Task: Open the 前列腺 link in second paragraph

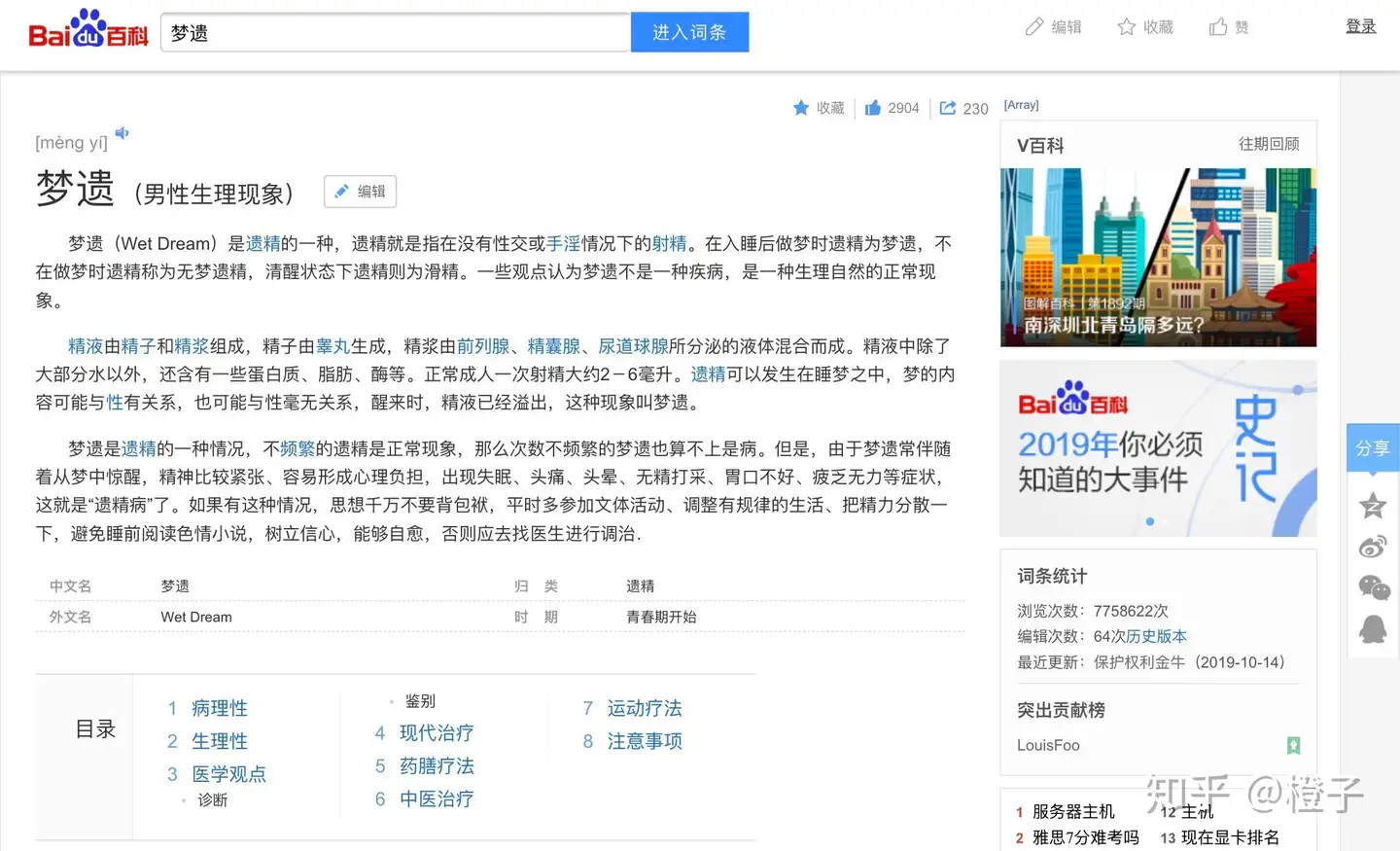Action: (483, 346)
